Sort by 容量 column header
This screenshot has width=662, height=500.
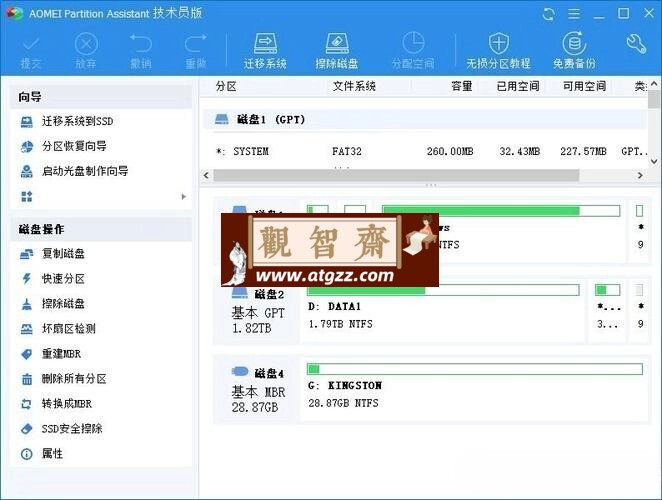point(461,86)
